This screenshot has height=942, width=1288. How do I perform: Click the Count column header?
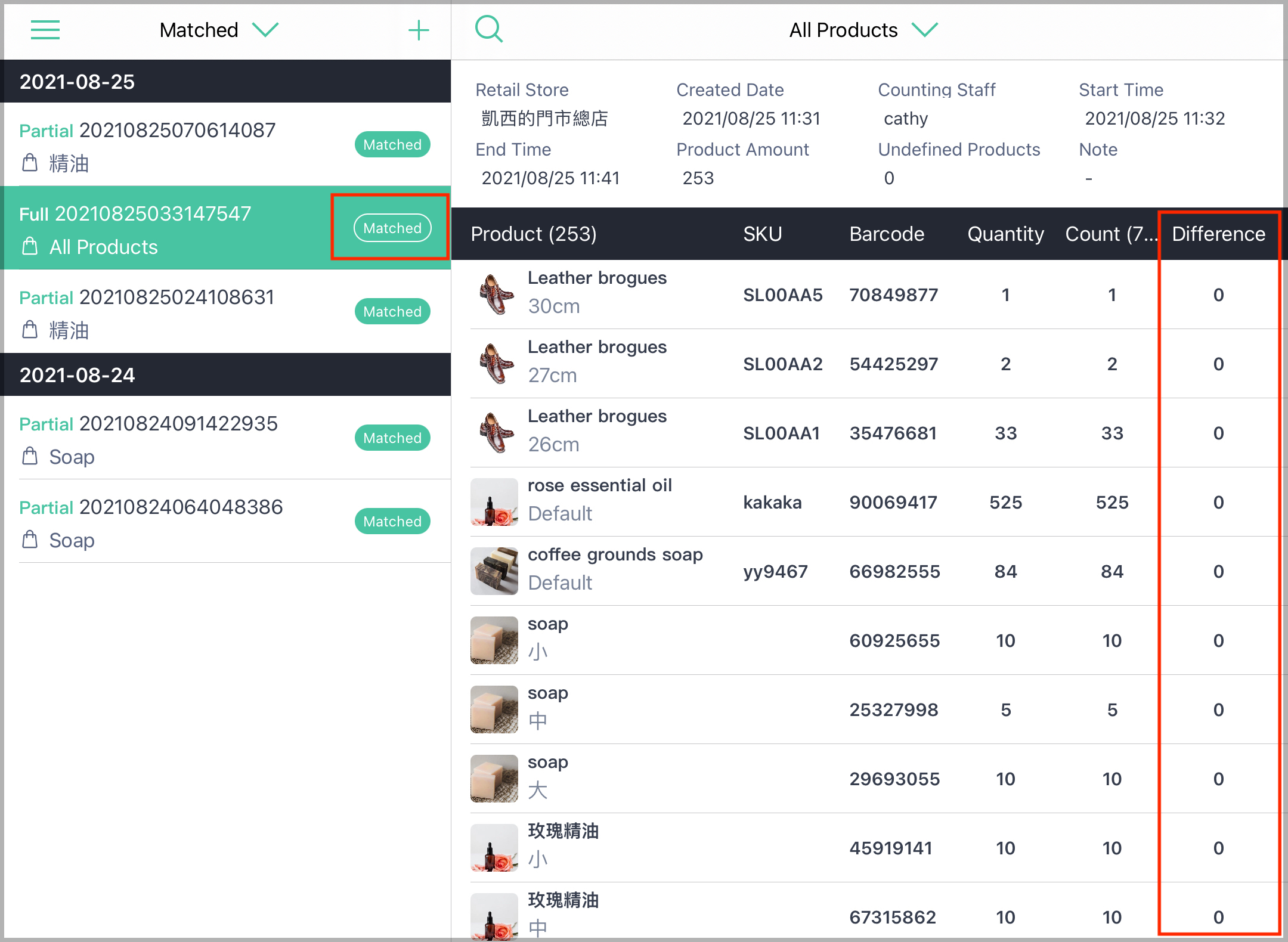click(x=1110, y=234)
